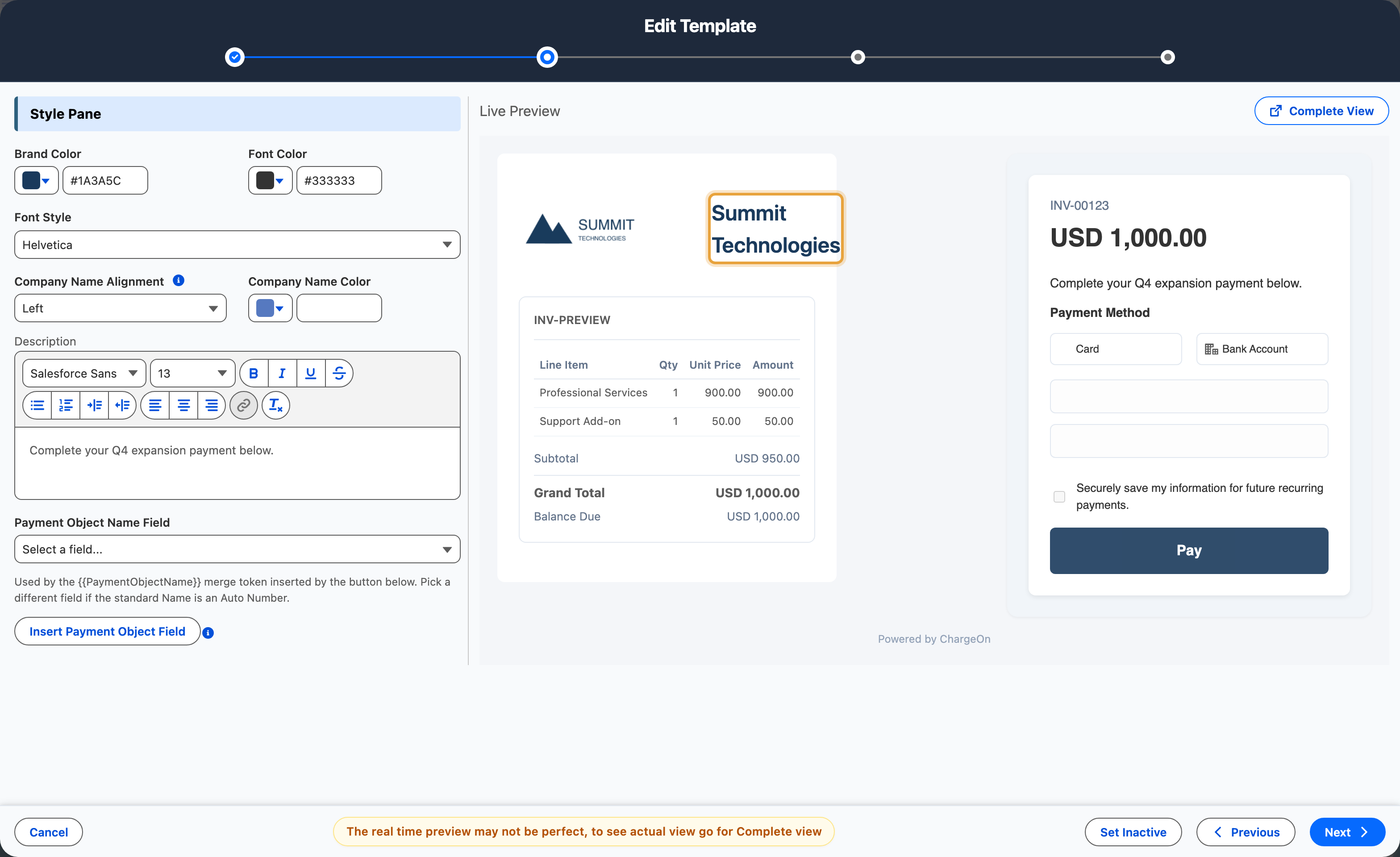The height and width of the screenshot is (857, 1400).
Task: Center align description text
Action: [x=183, y=405]
